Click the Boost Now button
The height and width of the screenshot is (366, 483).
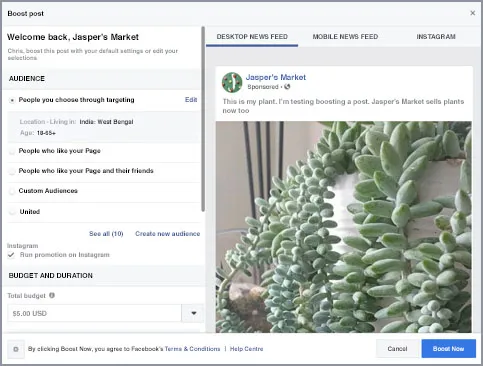tap(448, 349)
